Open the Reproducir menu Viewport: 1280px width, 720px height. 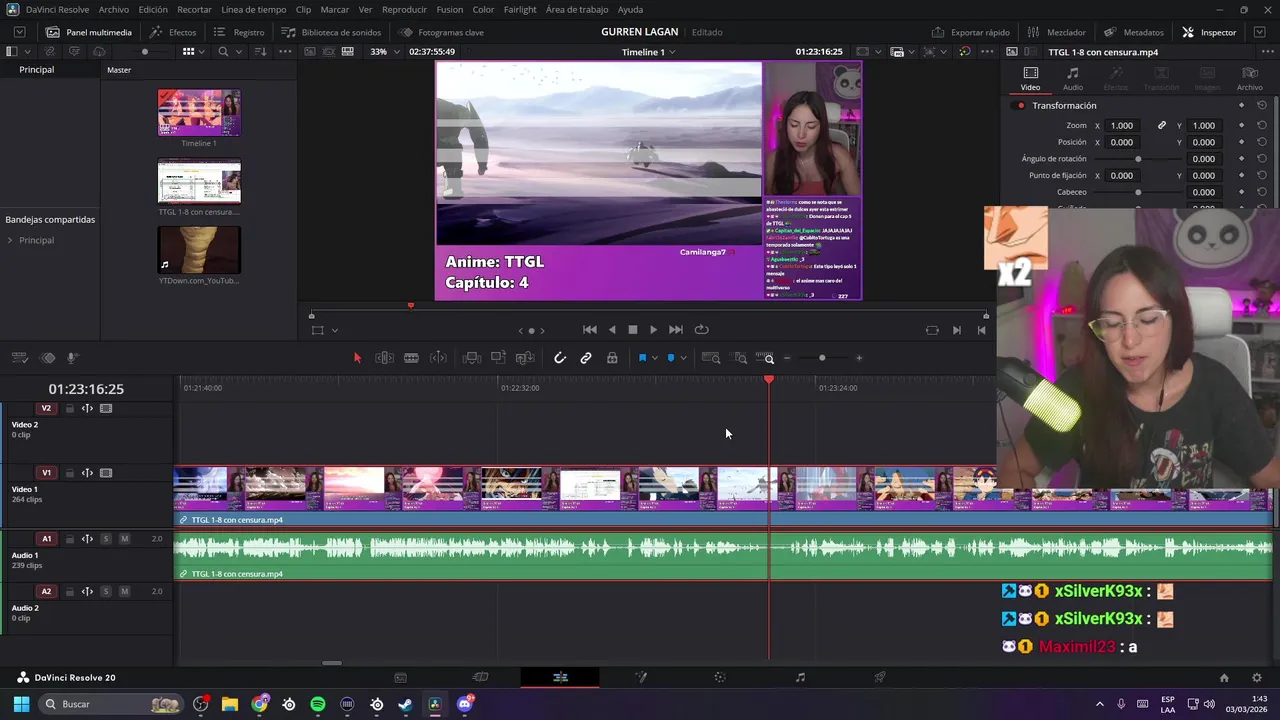tap(404, 9)
